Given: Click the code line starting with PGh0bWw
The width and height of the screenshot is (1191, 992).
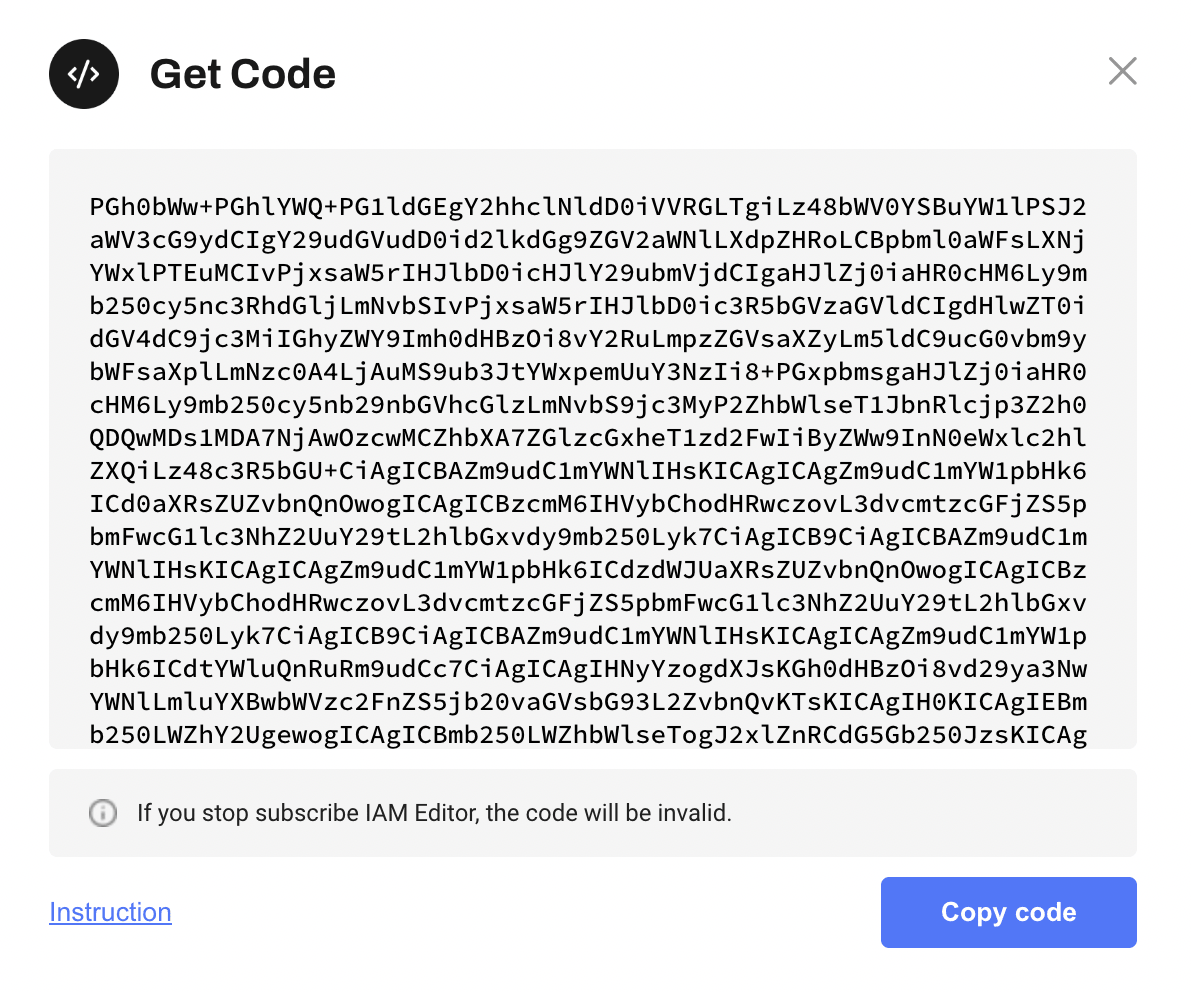Looking at the screenshot, I should coord(588,207).
